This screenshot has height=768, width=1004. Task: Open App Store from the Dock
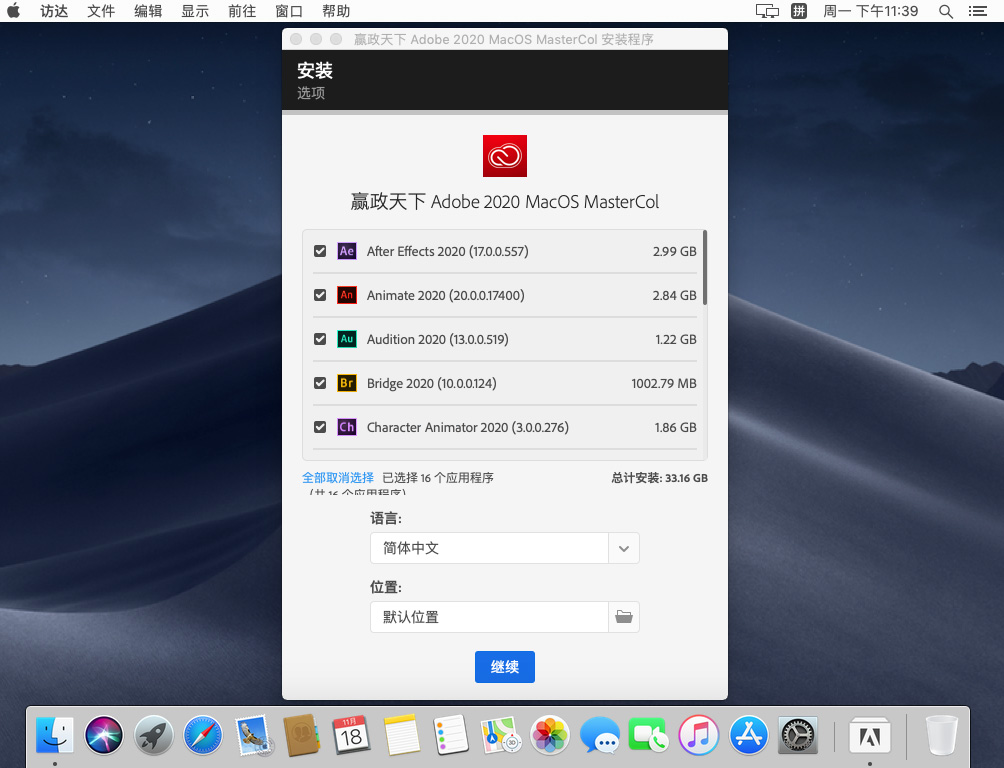748,735
